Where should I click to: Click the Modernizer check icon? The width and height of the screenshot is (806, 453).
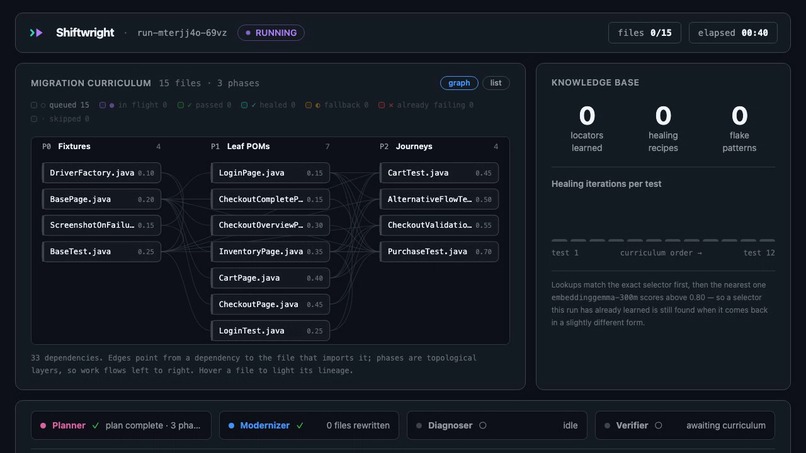pyautogui.click(x=300, y=425)
